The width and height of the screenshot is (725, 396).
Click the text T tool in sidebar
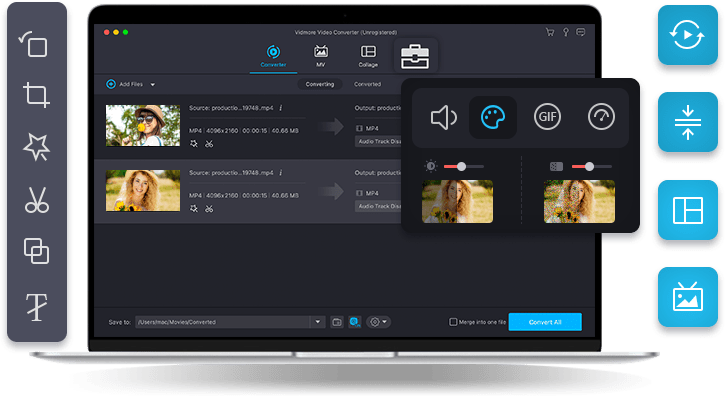[36, 307]
